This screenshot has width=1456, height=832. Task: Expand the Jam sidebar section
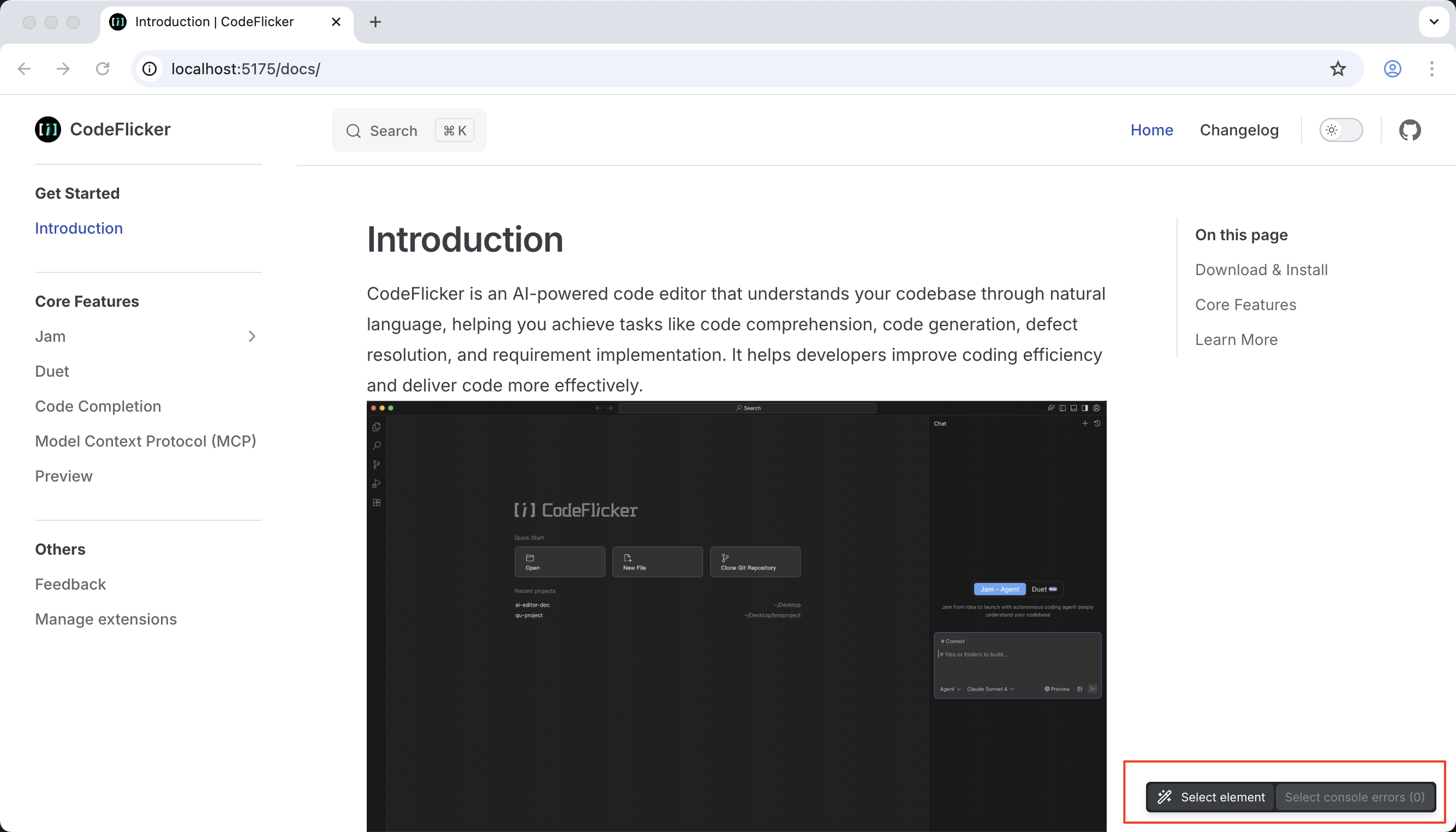252,337
